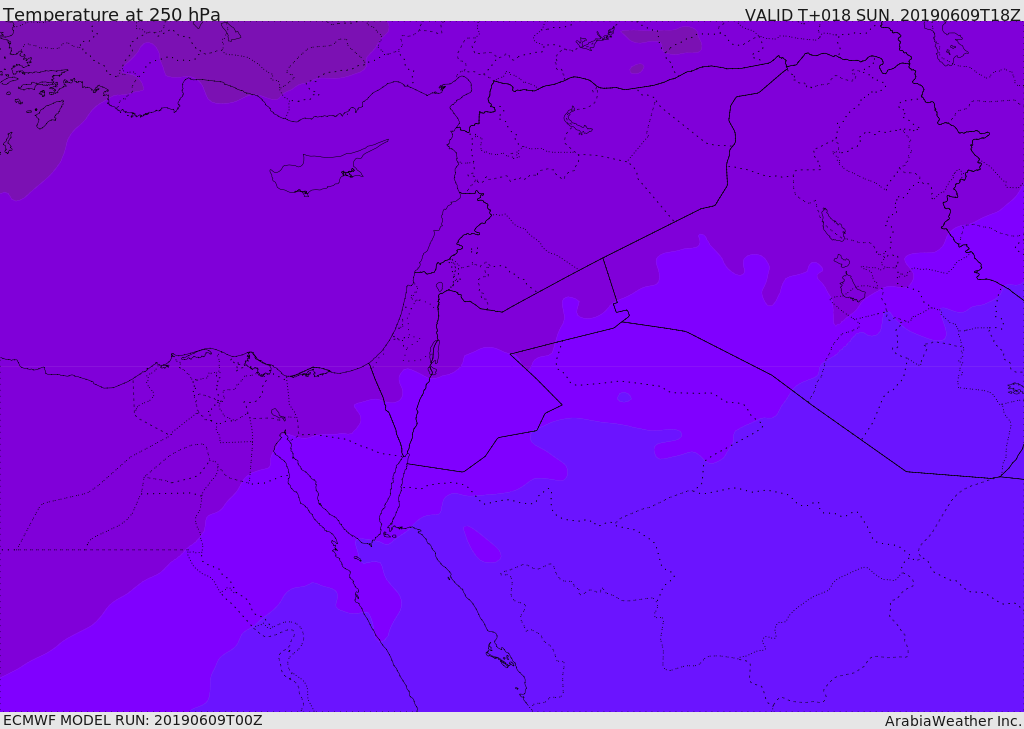Click the 'ECMWF MODEL RUN: 20190609T00Z' footer text
The width and height of the screenshot is (1024, 729).
[133, 720]
